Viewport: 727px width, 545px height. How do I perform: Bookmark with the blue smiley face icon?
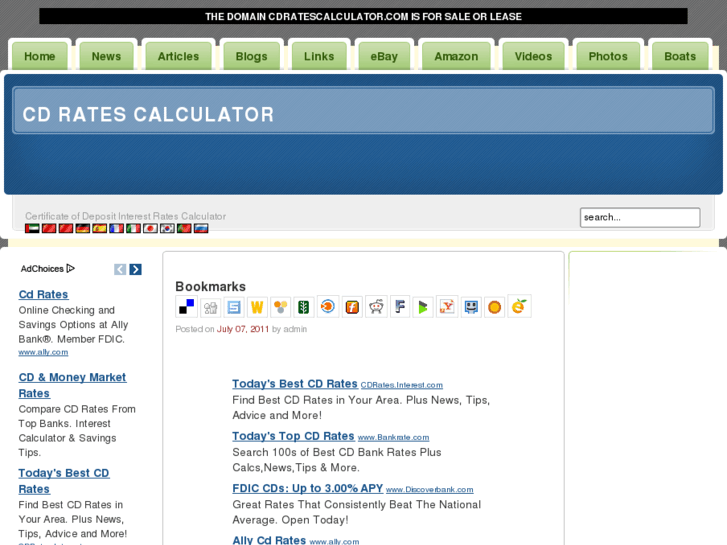[x=471, y=307]
